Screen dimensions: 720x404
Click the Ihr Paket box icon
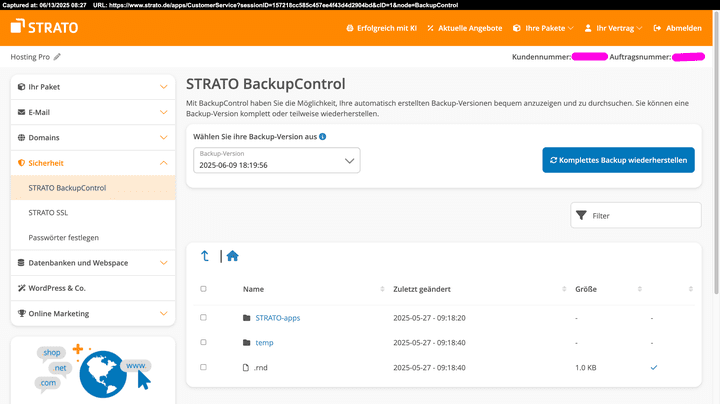pos(21,87)
